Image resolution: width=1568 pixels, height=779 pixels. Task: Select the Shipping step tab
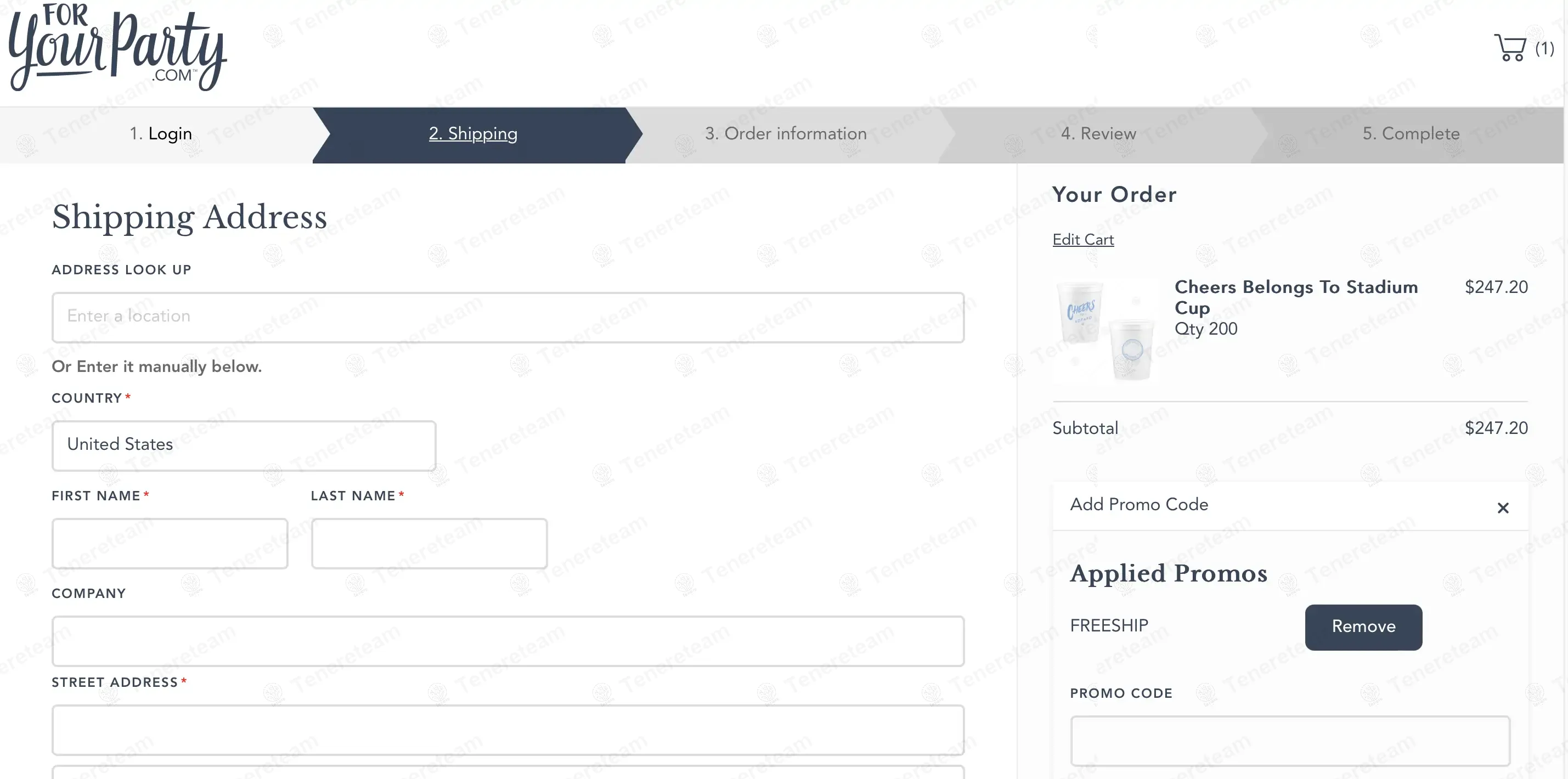click(473, 134)
